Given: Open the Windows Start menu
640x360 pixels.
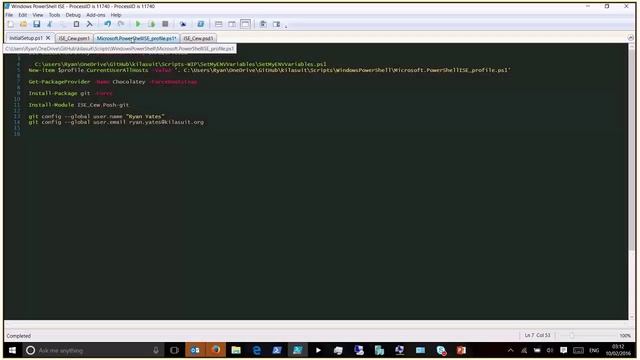Looking at the screenshot, I should pos(12,350).
